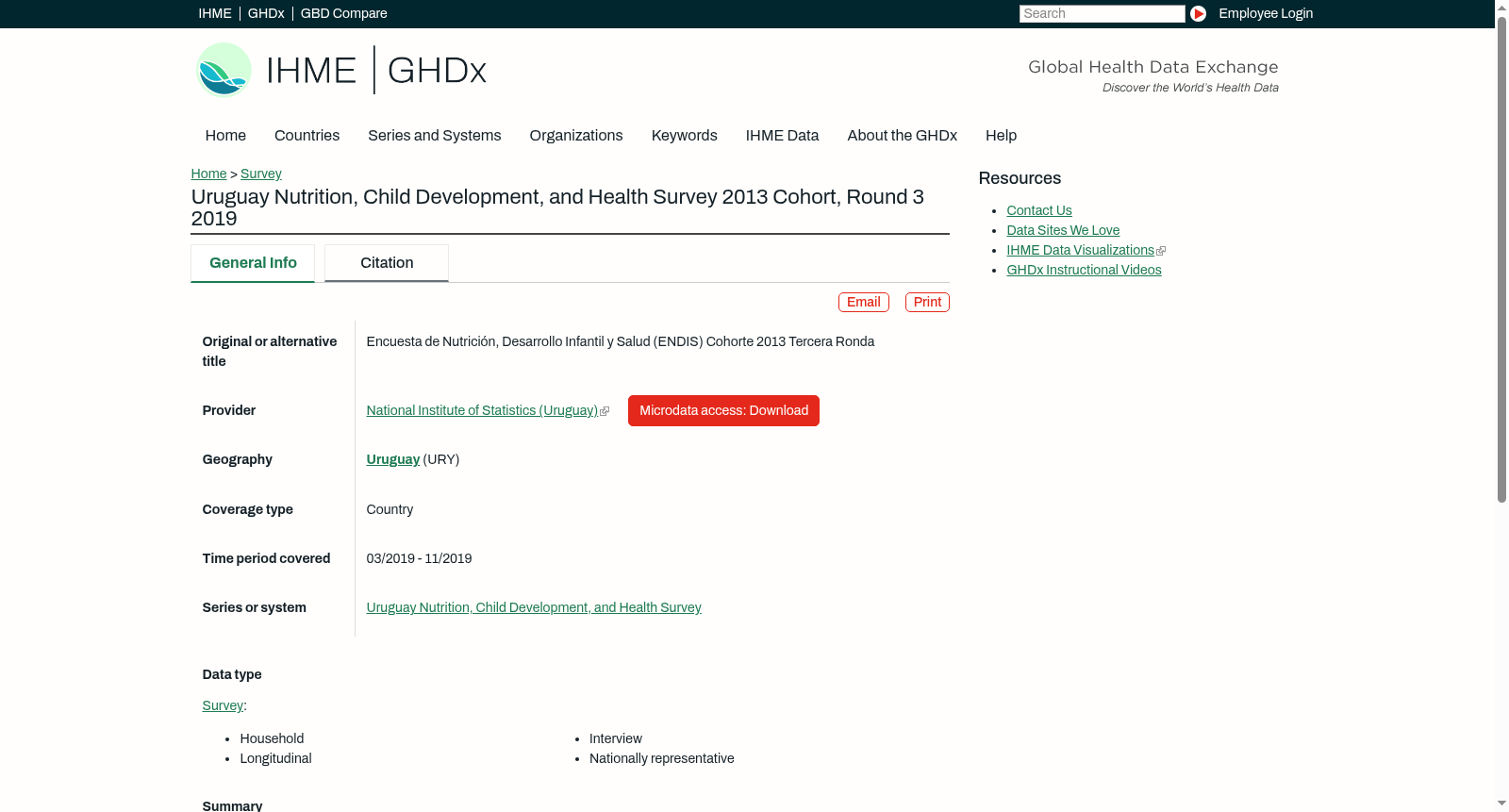Click the 'Geography' field label

click(238, 459)
